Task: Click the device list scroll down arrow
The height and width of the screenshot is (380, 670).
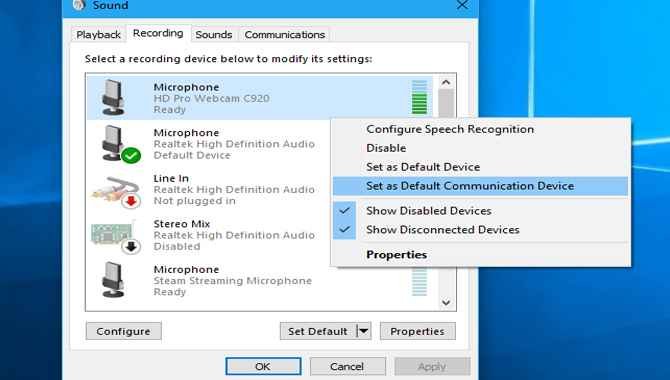Action: [x=446, y=303]
